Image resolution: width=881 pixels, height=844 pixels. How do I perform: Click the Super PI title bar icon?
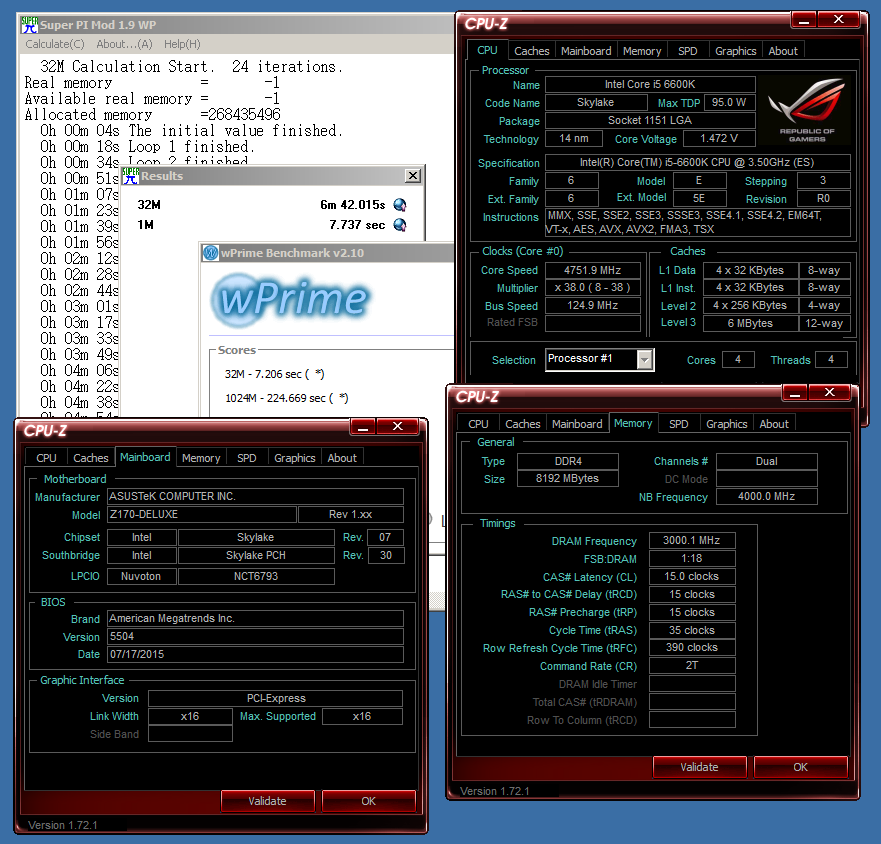[x=29, y=25]
